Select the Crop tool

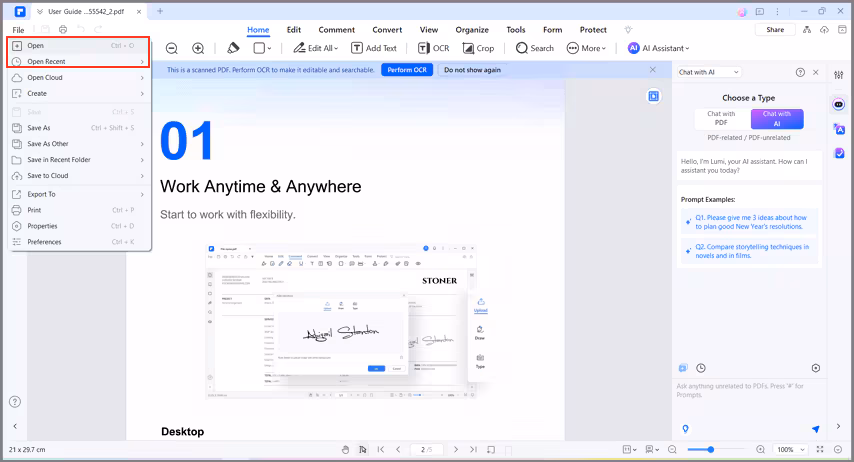(478, 48)
